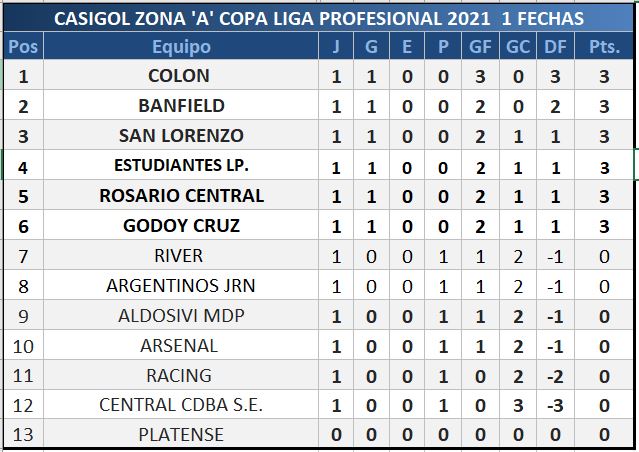The height and width of the screenshot is (452, 639).
Task: Click the ARSENAL team cell
Action: tap(181, 346)
